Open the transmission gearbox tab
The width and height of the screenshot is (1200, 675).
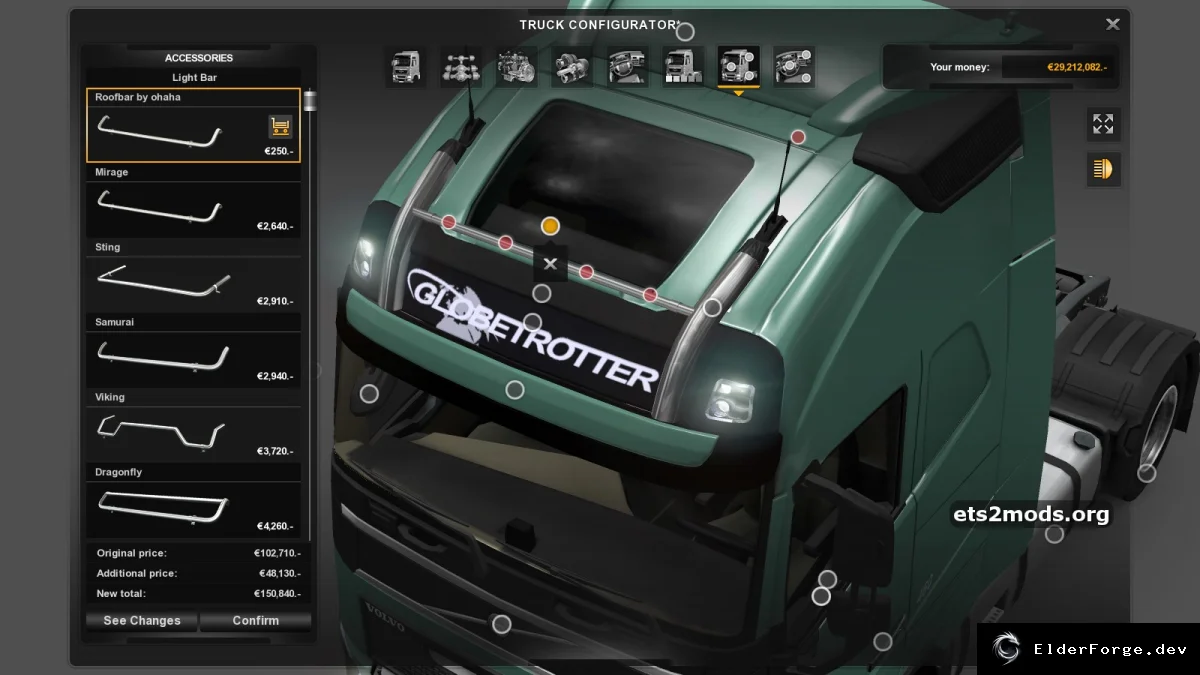coord(572,67)
